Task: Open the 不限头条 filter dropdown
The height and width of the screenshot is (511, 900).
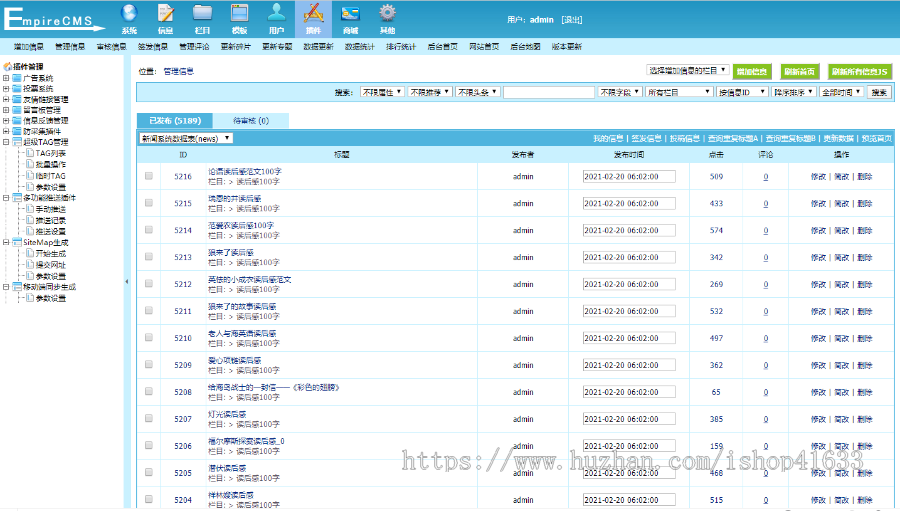Action: [x=478, y=92]
